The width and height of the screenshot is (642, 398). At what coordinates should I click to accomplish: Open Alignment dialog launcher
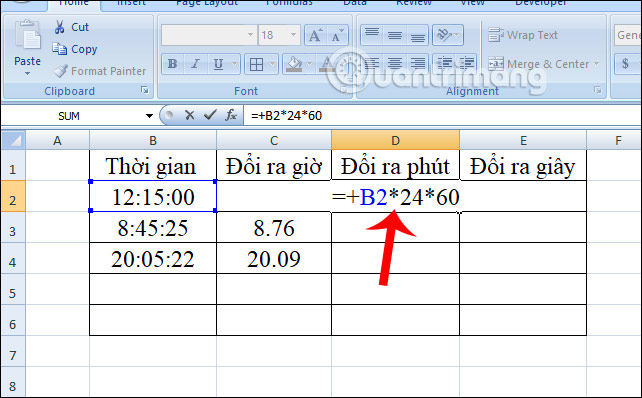coord(597,90)
